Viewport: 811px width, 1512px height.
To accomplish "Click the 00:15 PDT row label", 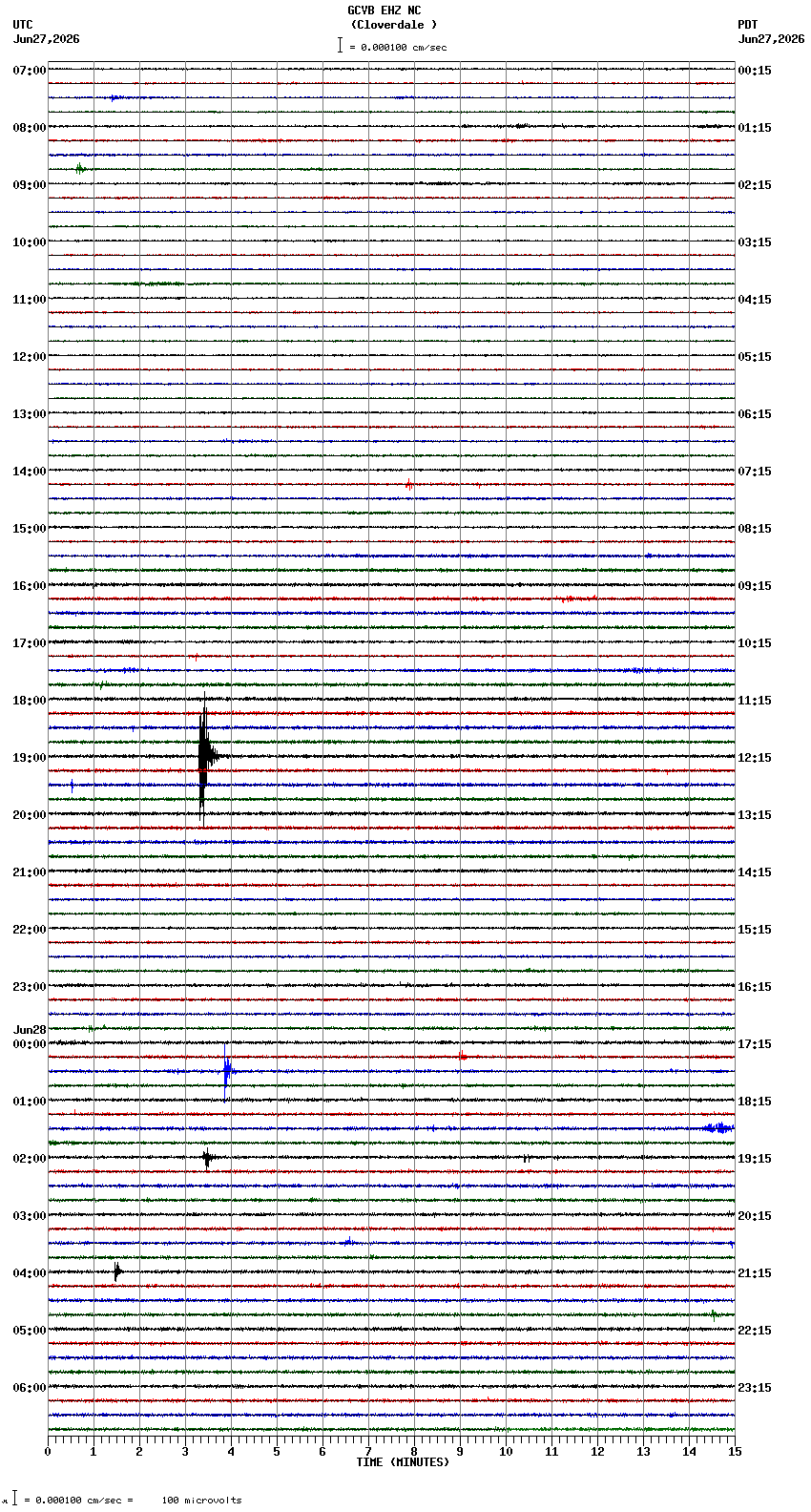I will click(755, 71).
